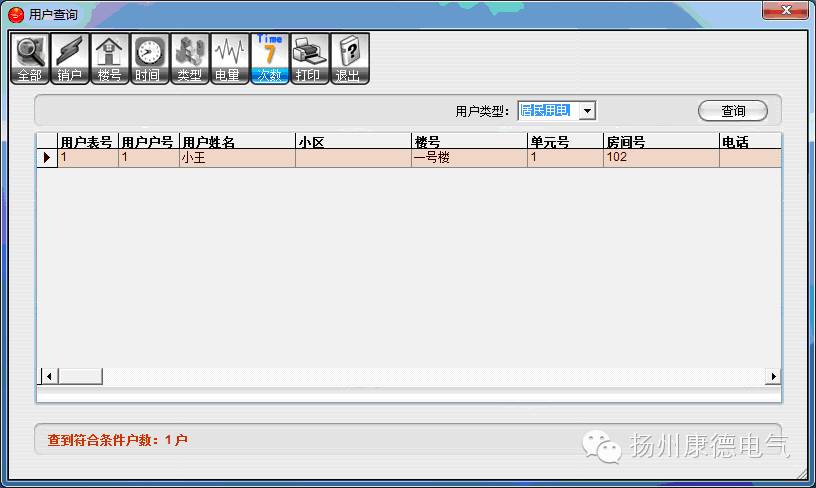Click the 次数 count query icon
This screenshot has width=816, height=488.
point(270,58)
